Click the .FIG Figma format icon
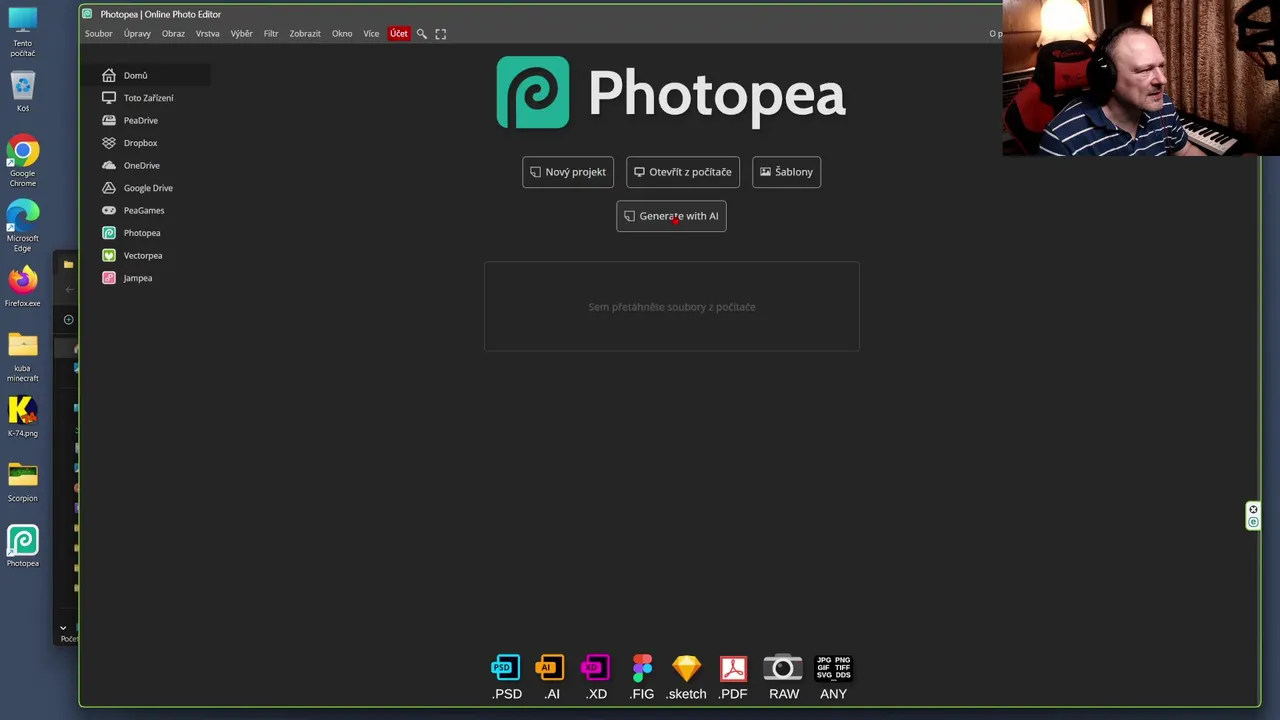 click(x=642, y=678)
